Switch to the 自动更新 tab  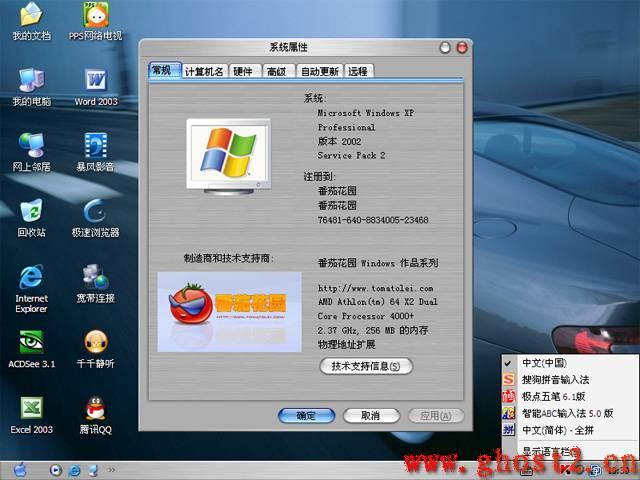coord(320,71)
